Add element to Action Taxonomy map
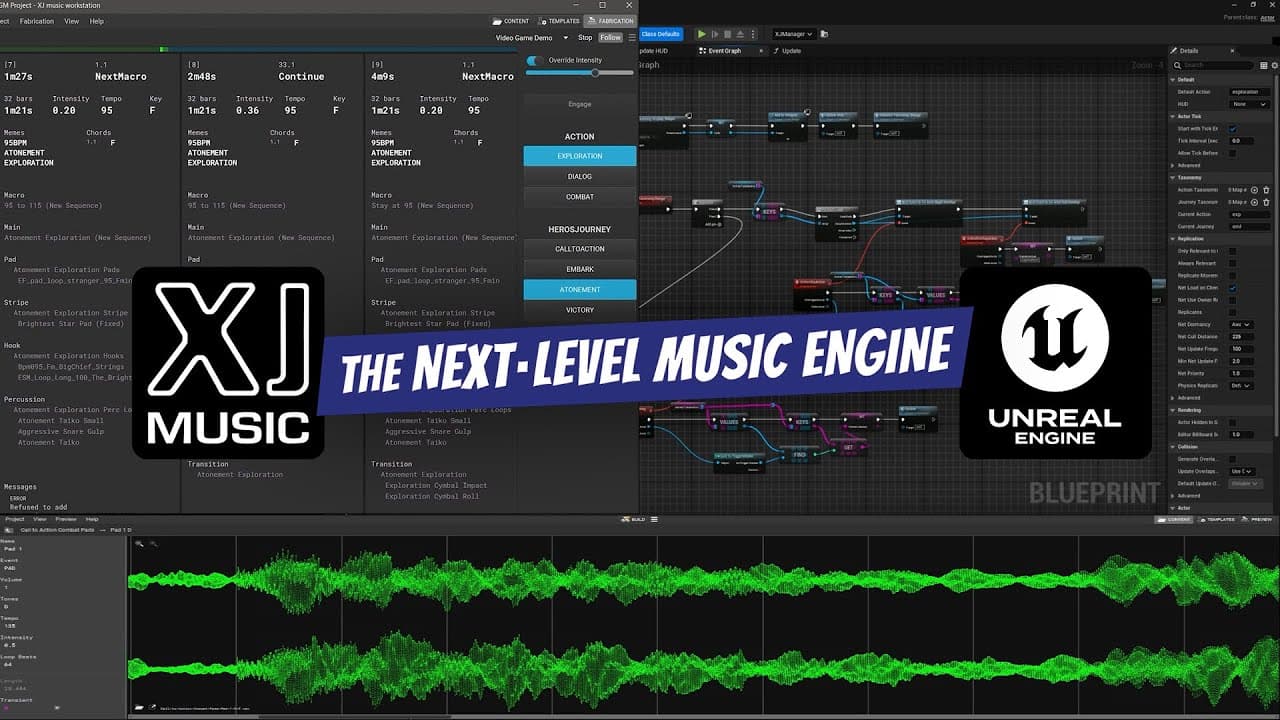The height and width of the screenshot is (720, 1280). click(1254, 190)
